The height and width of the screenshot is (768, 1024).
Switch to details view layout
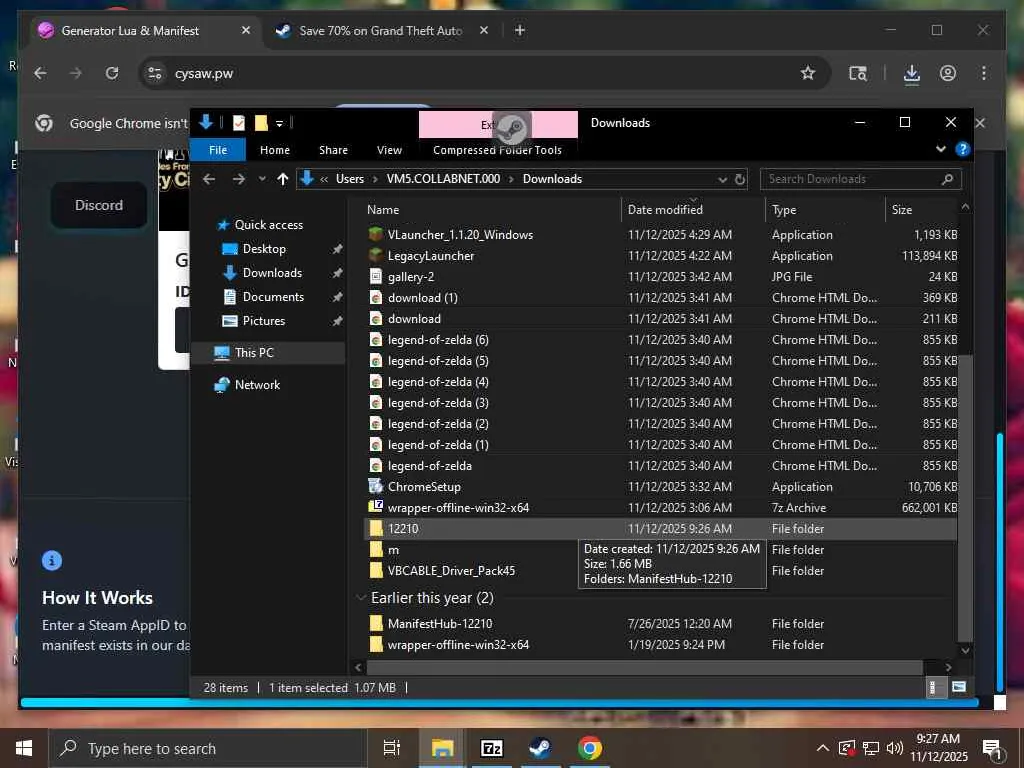pyautogui.click(x=935, y=687)
